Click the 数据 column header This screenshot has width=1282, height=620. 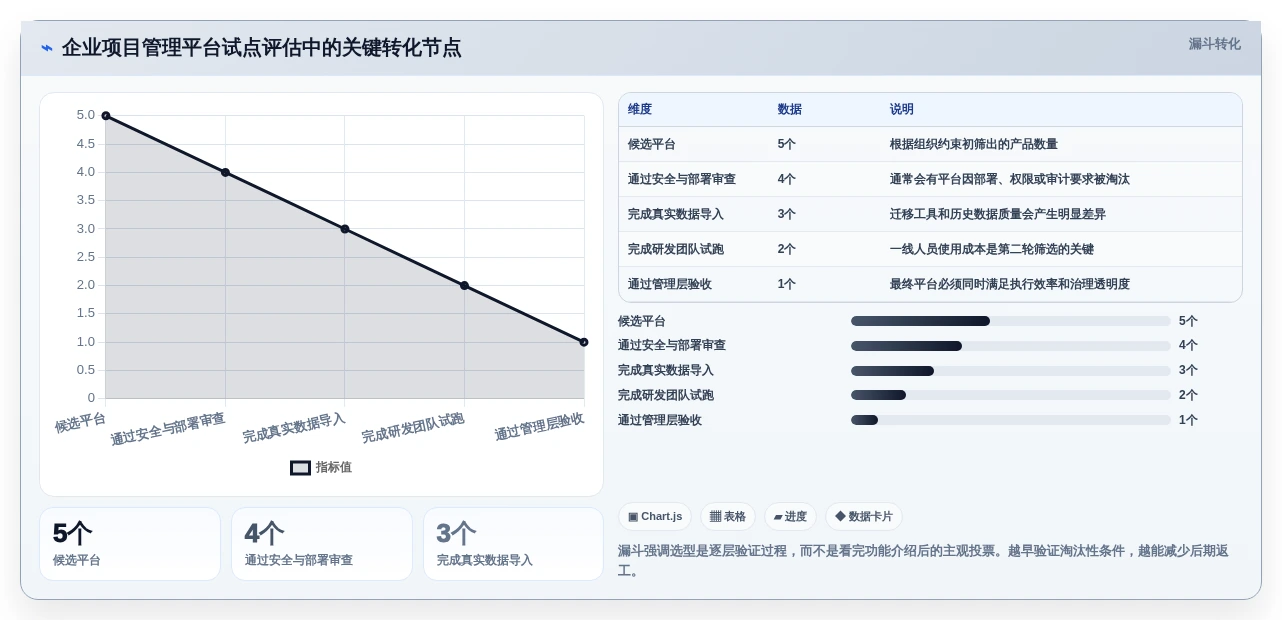pos(789,109)
